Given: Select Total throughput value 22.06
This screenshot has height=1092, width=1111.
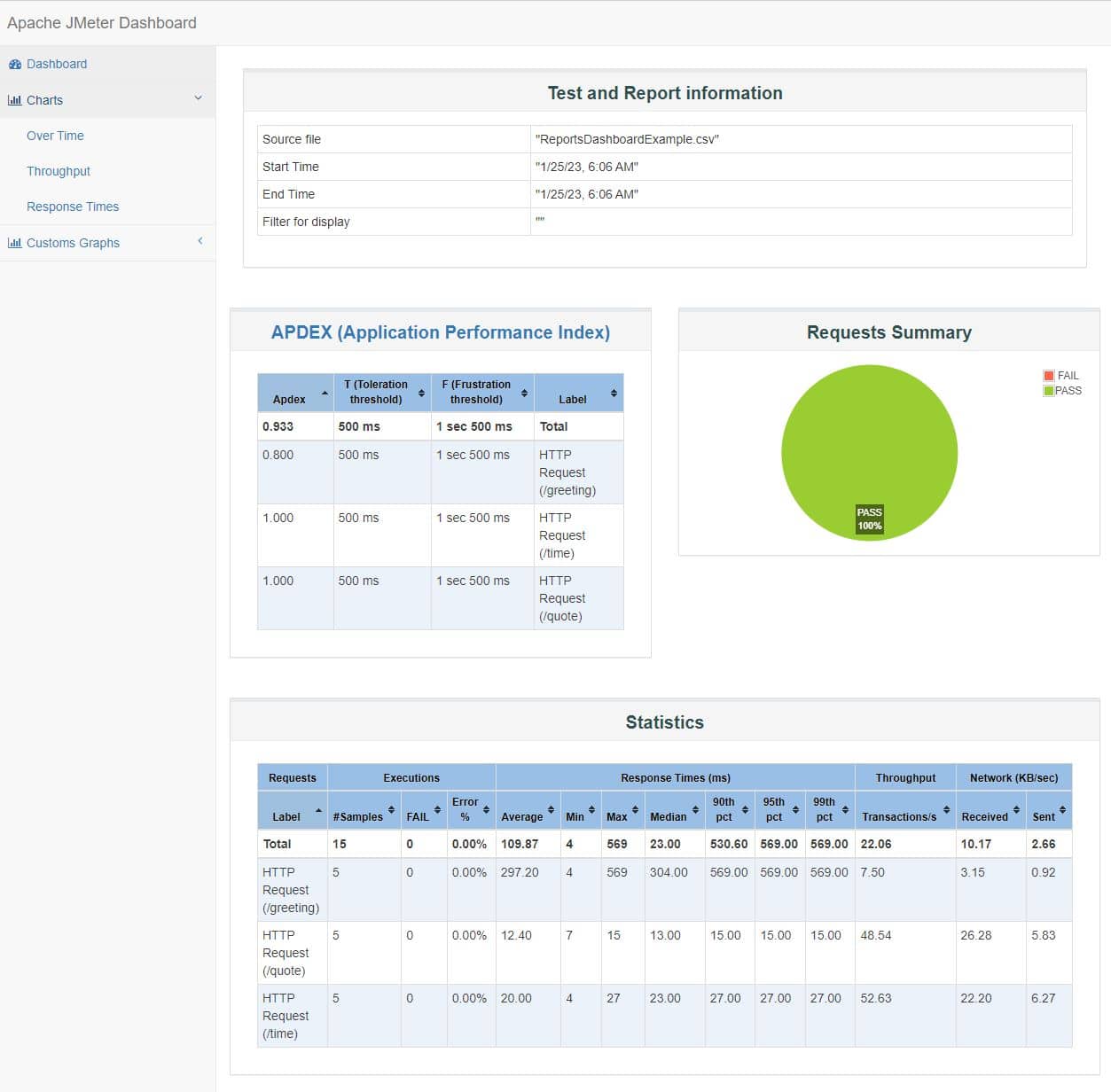Looking at the screenshot, I should pyautogui.click(x=876, y=844).
